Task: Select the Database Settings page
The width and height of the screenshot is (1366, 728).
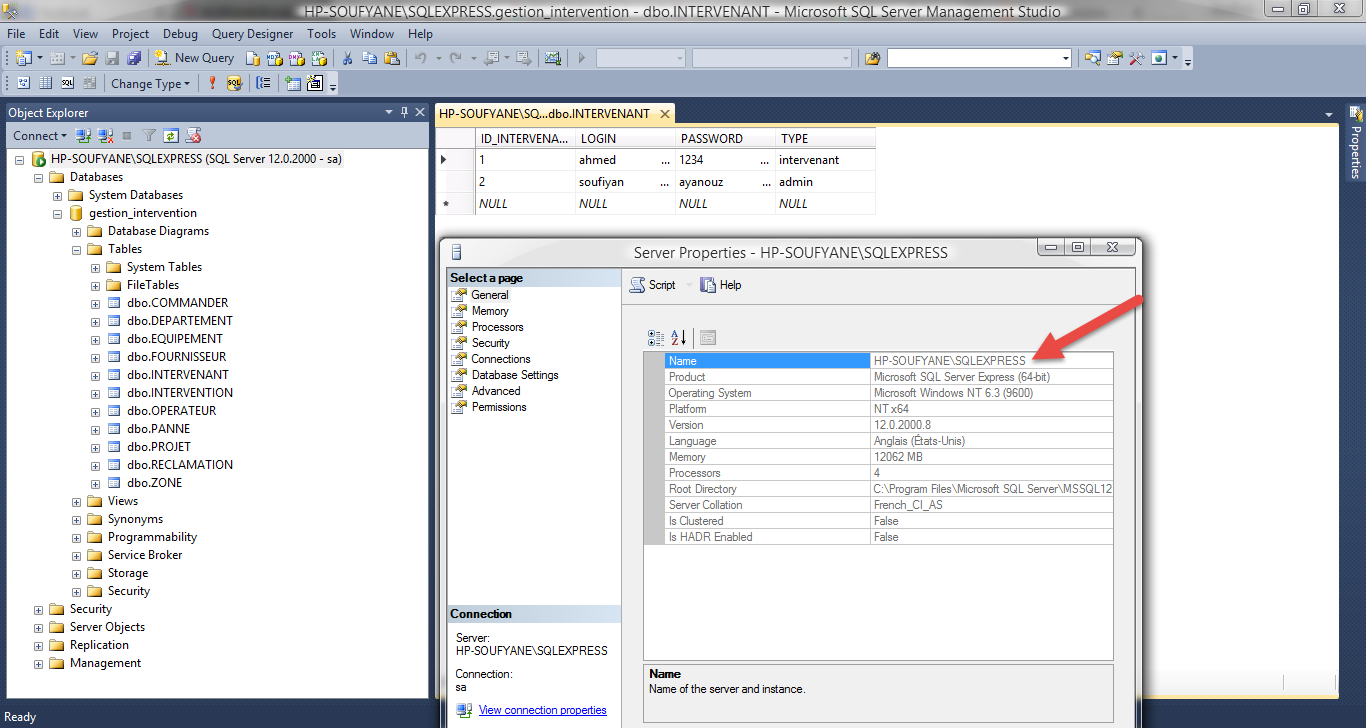Action: (x=515, y=375)
